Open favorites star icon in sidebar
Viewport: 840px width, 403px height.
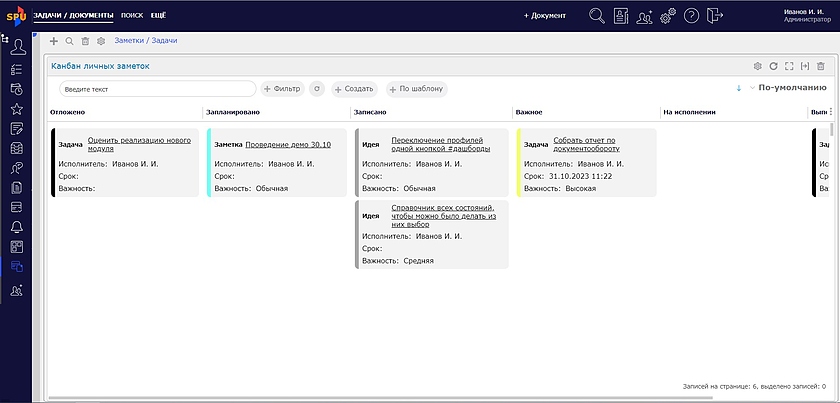click(17, 108)
